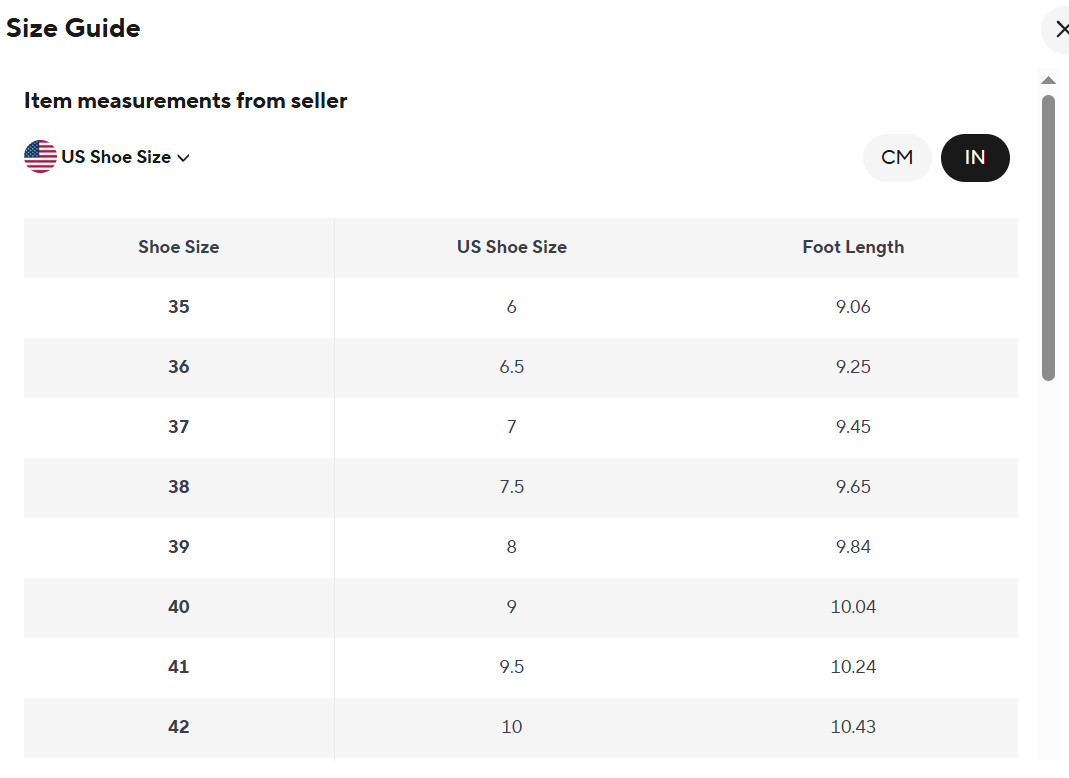The height and width of the screenshot is (778, 1069).
Task: Open the US Shoe Size dropdown
Action: click(x=107, y=157)
